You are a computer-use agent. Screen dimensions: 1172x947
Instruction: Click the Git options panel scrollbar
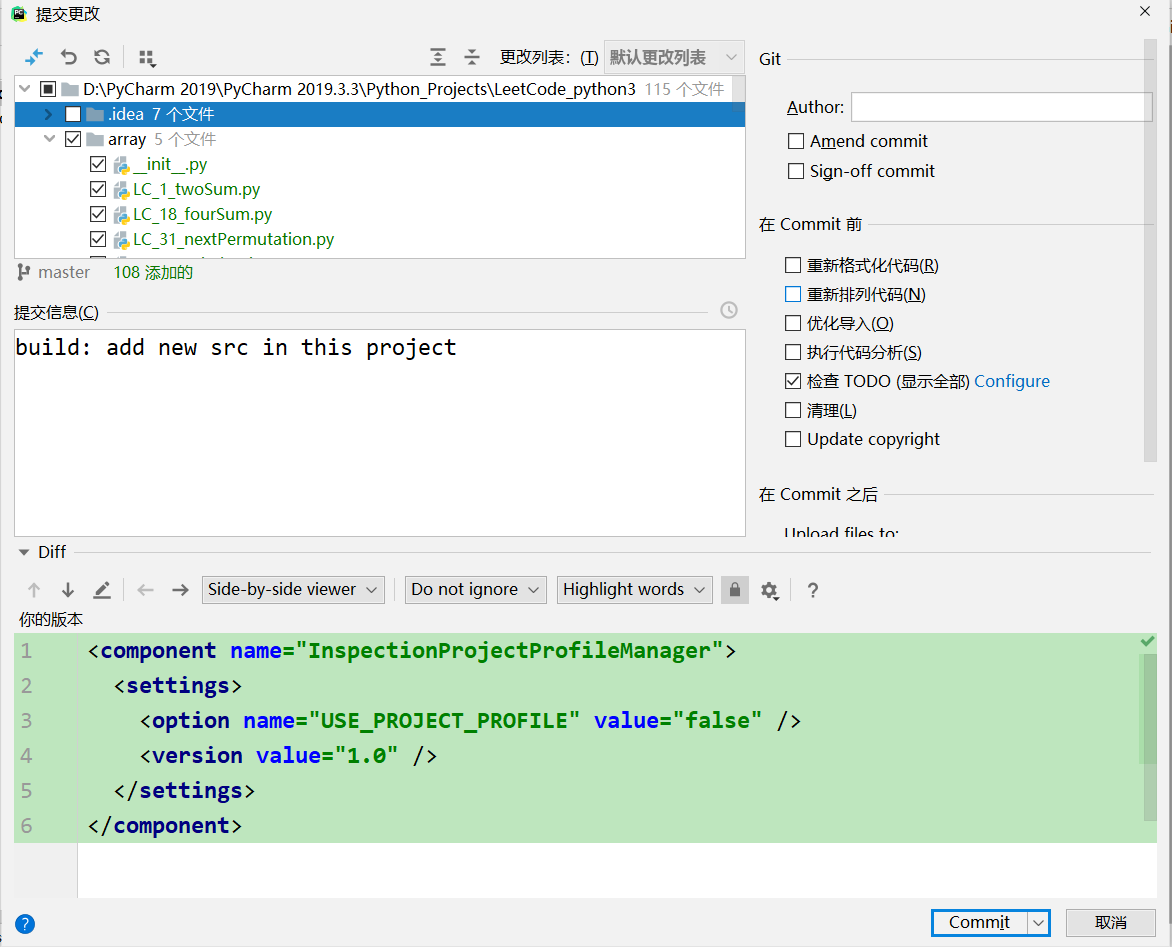tap(1150, 250)
